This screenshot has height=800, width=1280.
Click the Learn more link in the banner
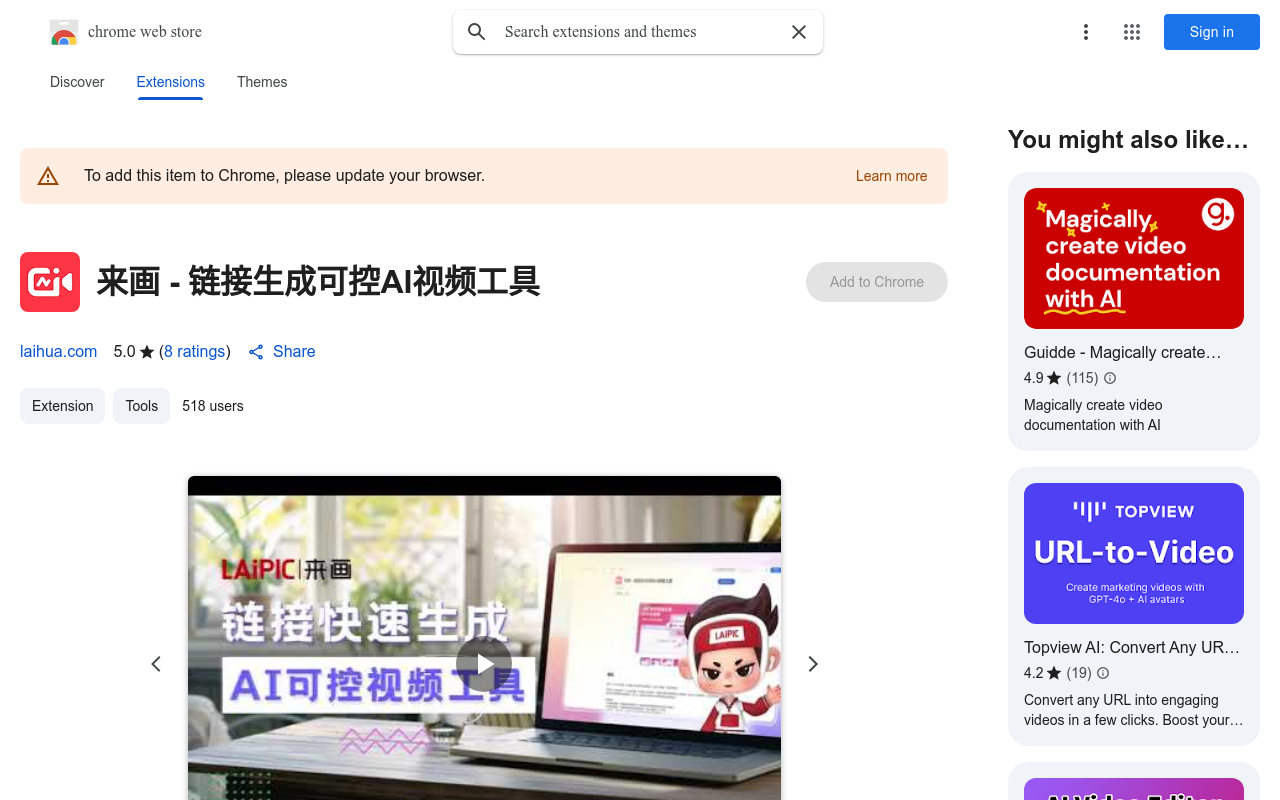(x=891, y=176)
